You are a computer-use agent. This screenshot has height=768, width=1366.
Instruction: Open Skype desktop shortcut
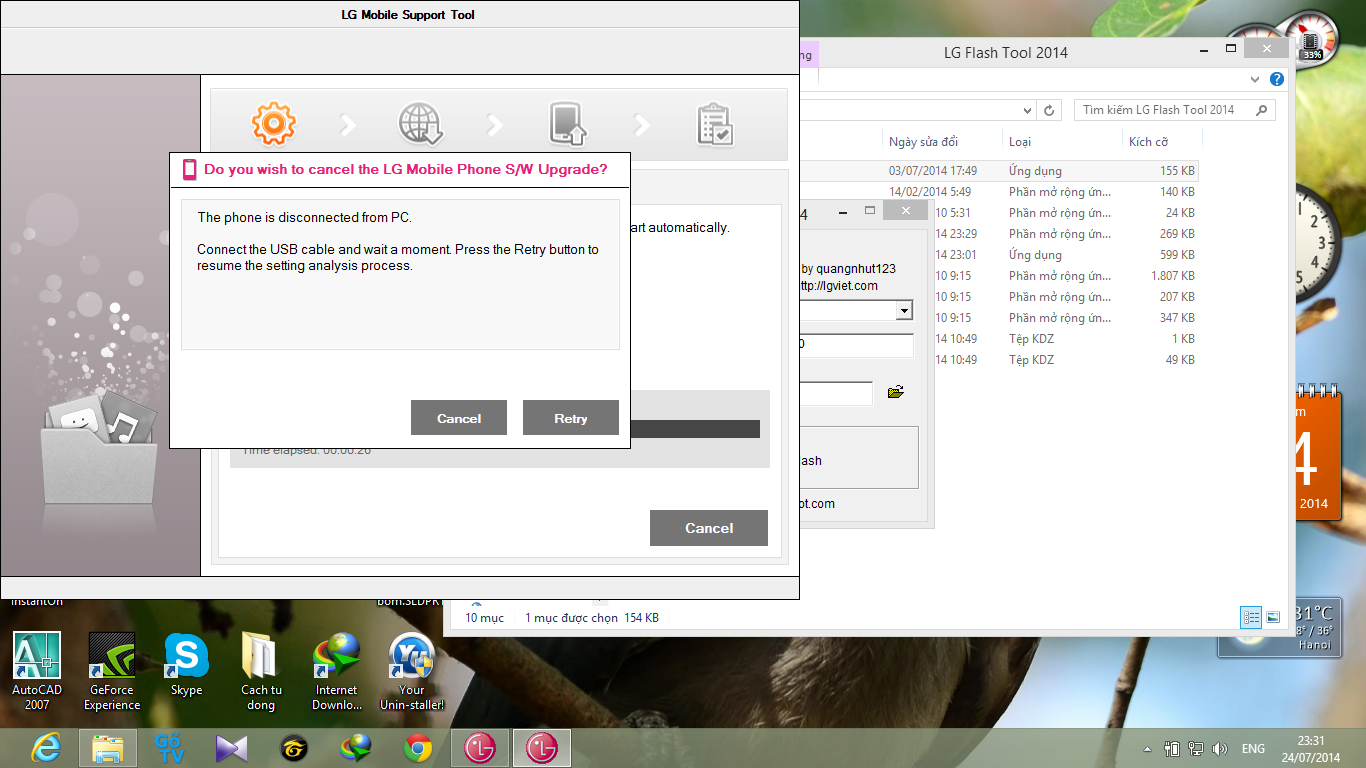coord(187,664)
